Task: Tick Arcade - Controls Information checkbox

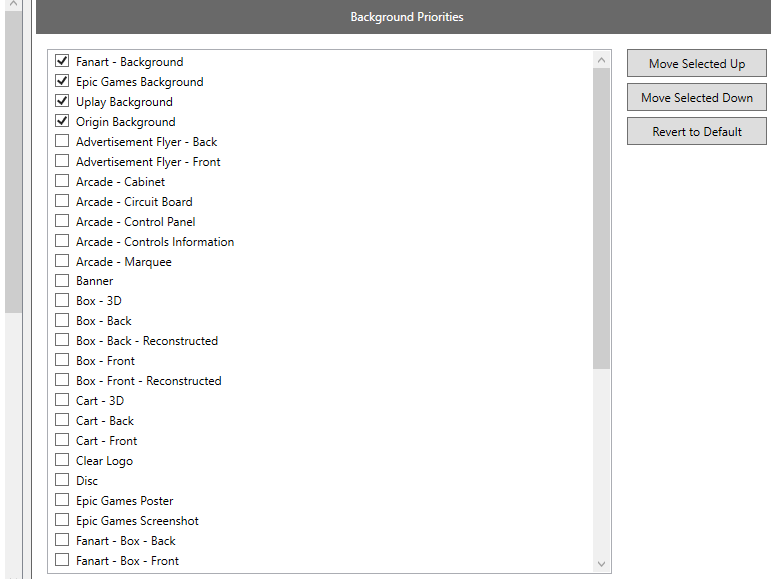Action: point(62,241)
